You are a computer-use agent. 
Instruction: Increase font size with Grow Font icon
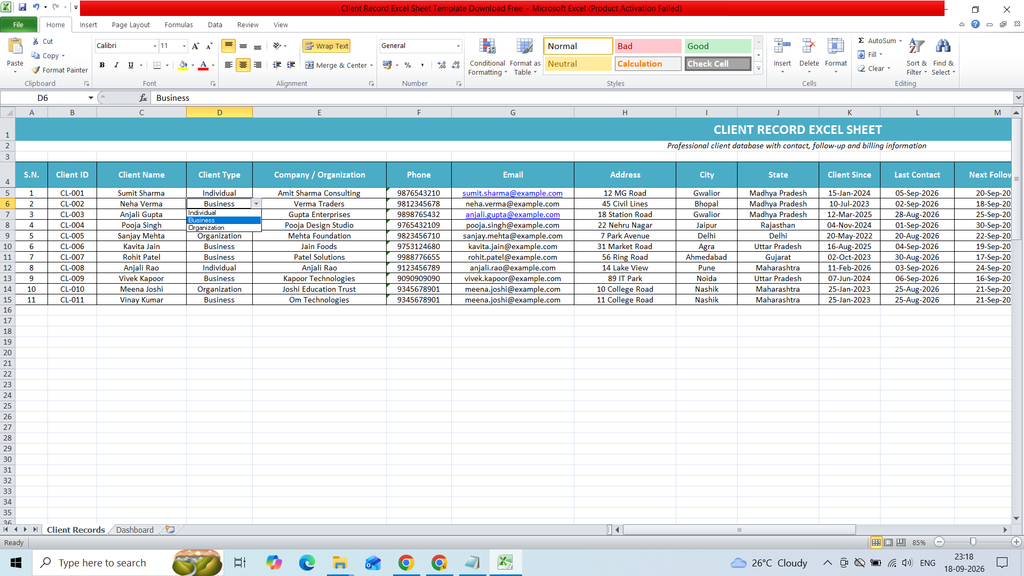(x=195, y=46)
